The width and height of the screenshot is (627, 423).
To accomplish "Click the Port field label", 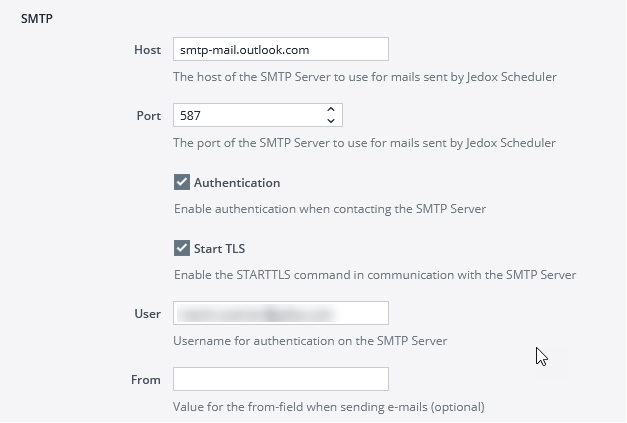I will 148,115.
